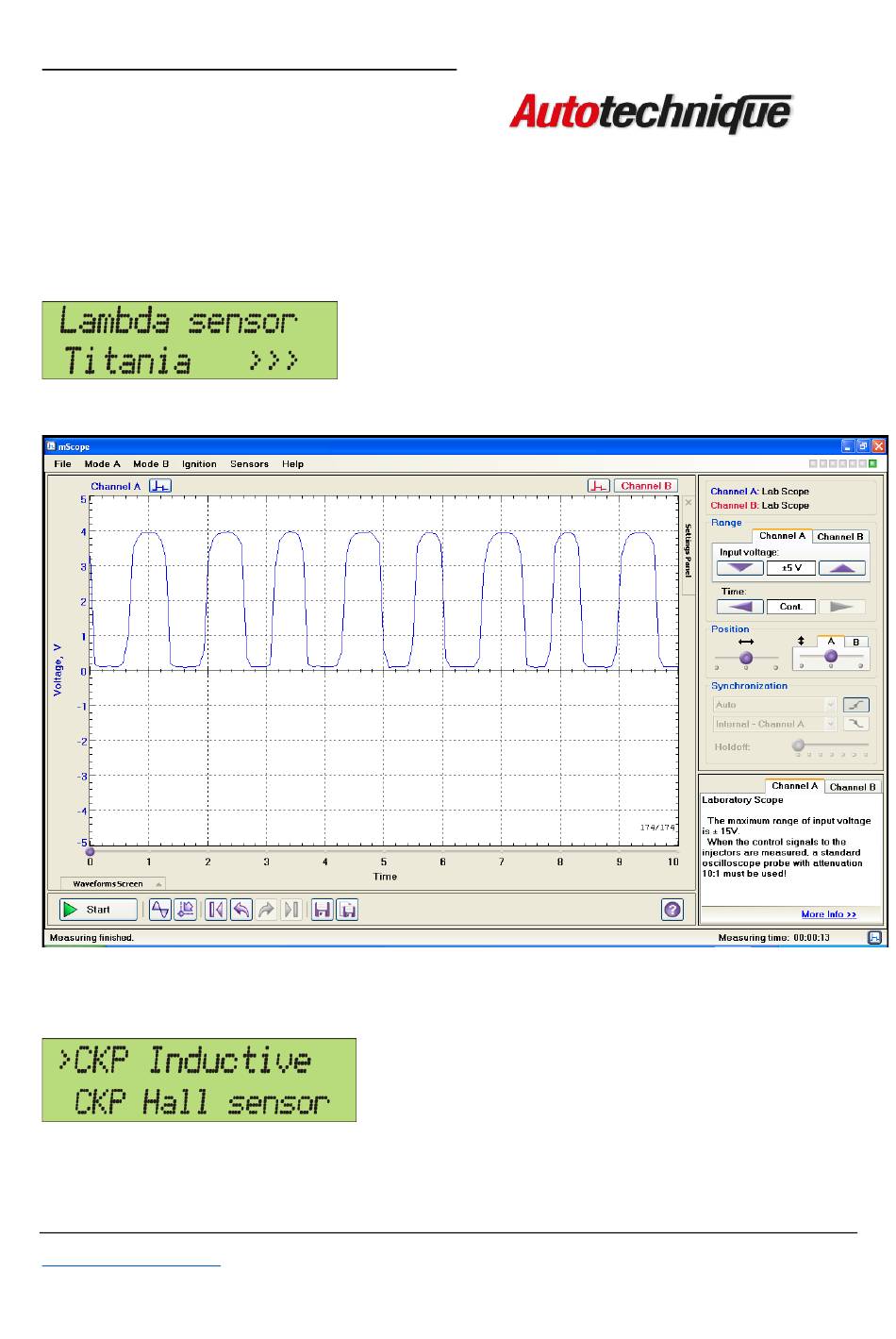Click the greyed time increase right arrow
Screen dimensions: 896x1339
pos(842,607)
